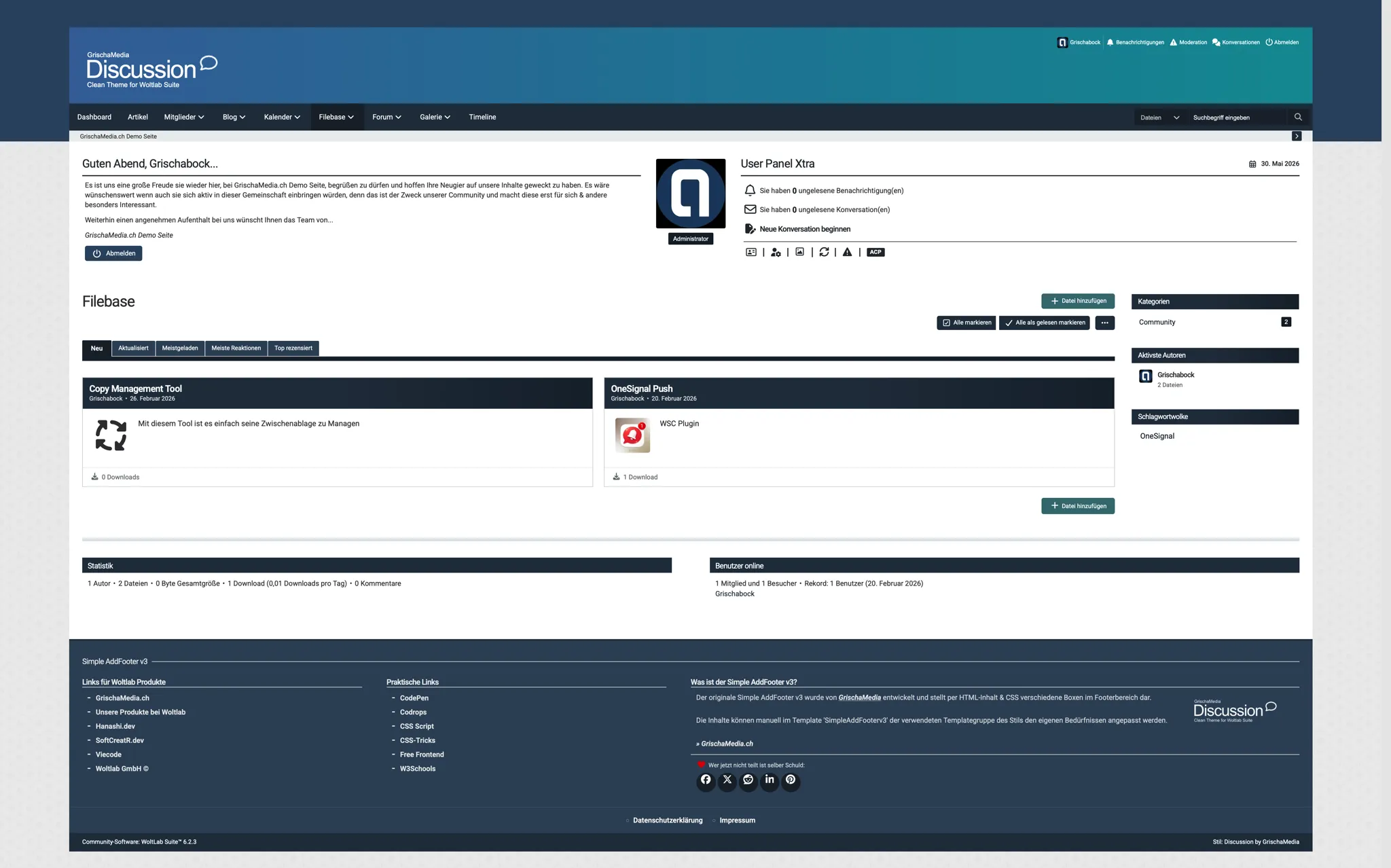Open the Copy Management Tool file title
Image resolution: width=1391 pixels, height=868 pixels.
135,388
